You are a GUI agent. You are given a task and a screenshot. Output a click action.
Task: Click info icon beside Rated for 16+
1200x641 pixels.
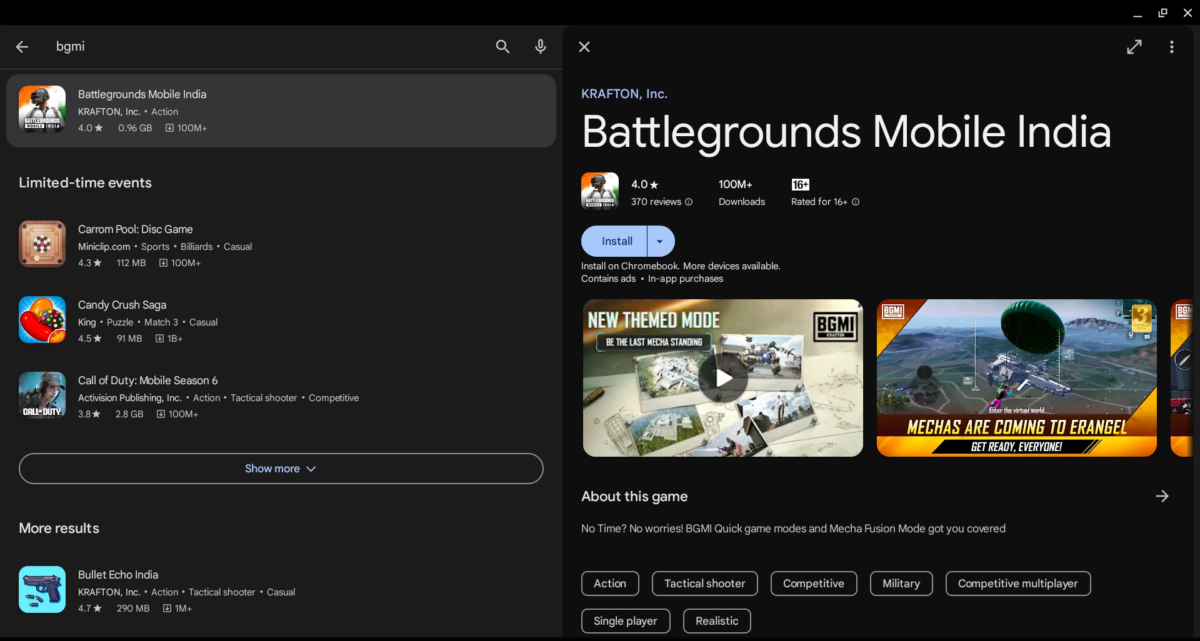[x=855, y=202]
